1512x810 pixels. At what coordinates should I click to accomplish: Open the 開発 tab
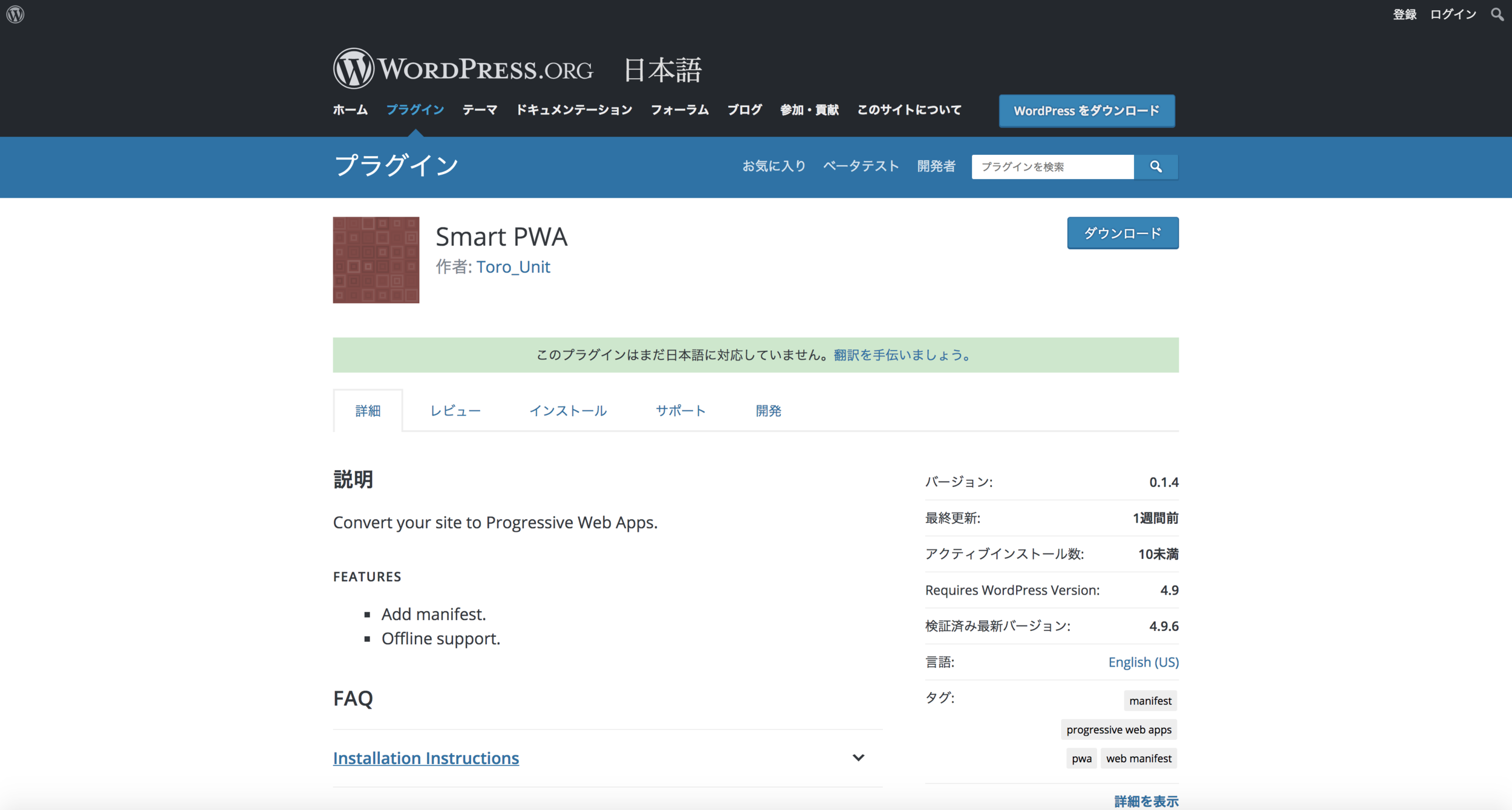(x=768, y=411)
